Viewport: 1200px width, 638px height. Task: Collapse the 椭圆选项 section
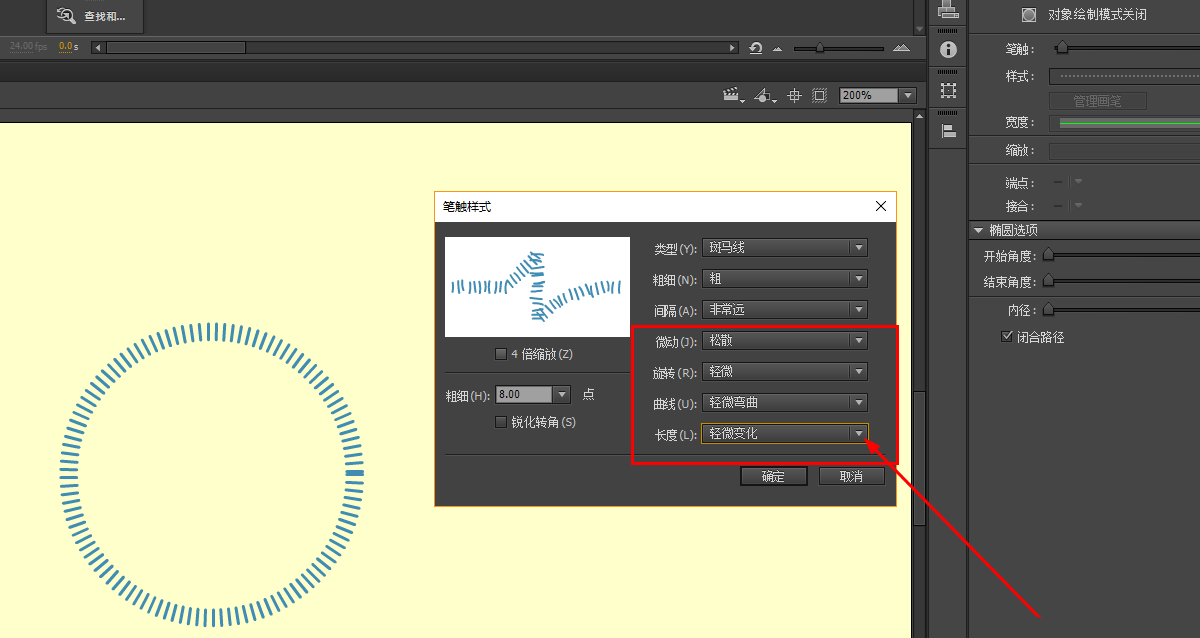[x=978, y=230]
